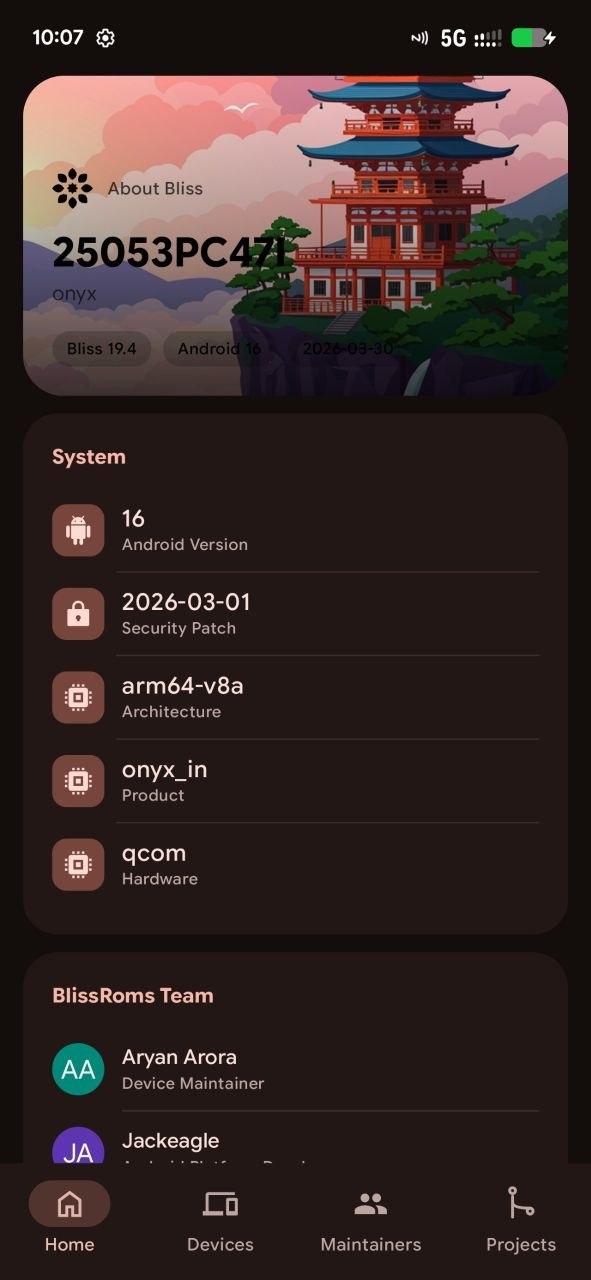
Task: Tap the Security Patch lock icon
Action: click(x=78, y=614)
